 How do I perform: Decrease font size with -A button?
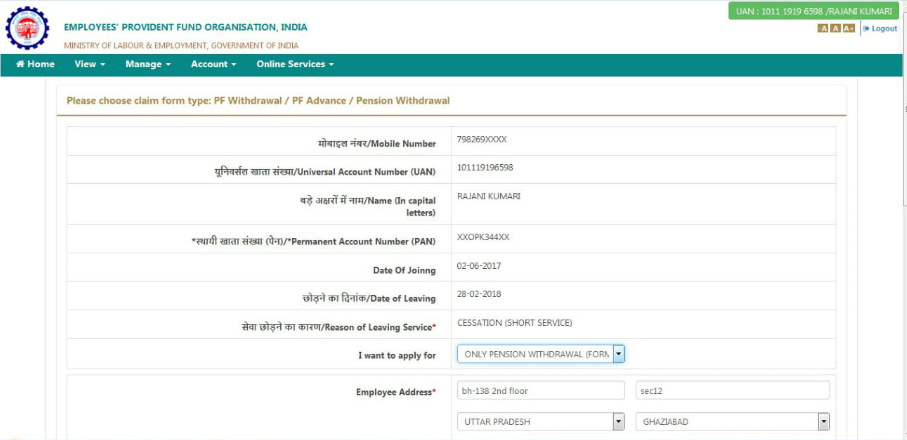(x=823, y=28)
